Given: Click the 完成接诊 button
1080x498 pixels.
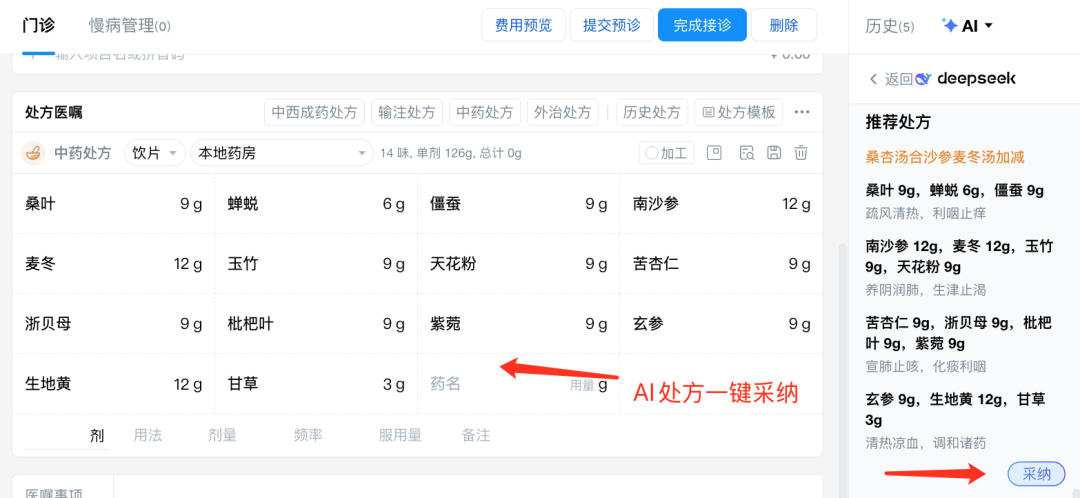Looking at the screenshot, I should (x=703, y=25).
